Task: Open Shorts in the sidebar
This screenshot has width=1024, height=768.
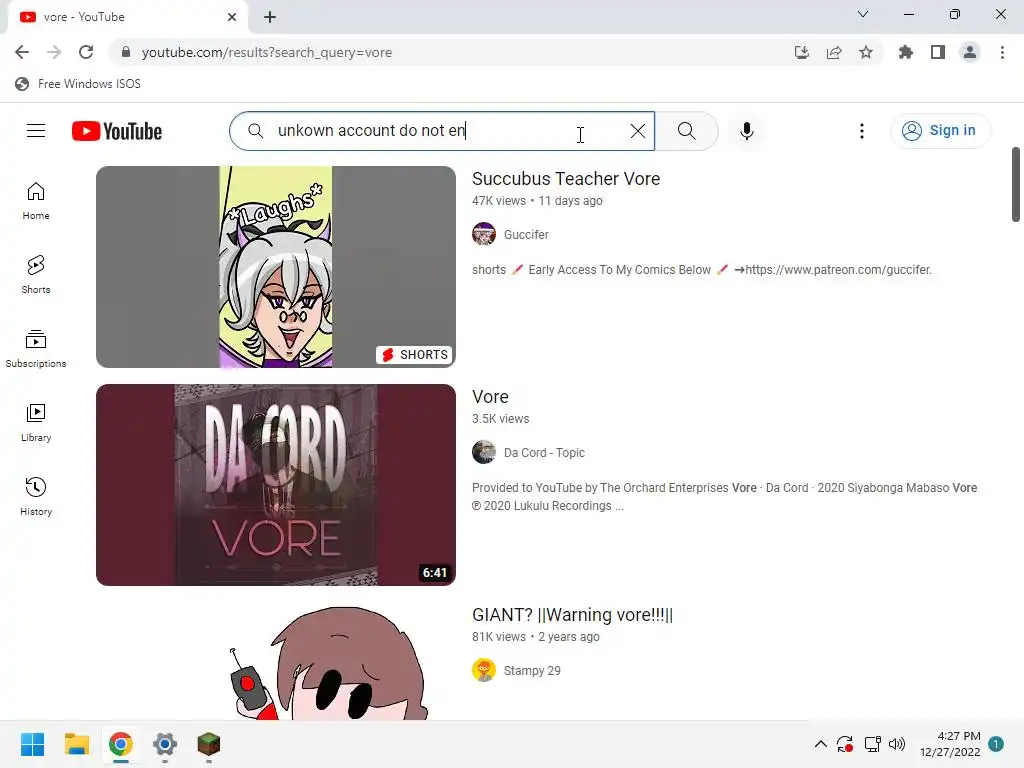Action: coord(36,275)
